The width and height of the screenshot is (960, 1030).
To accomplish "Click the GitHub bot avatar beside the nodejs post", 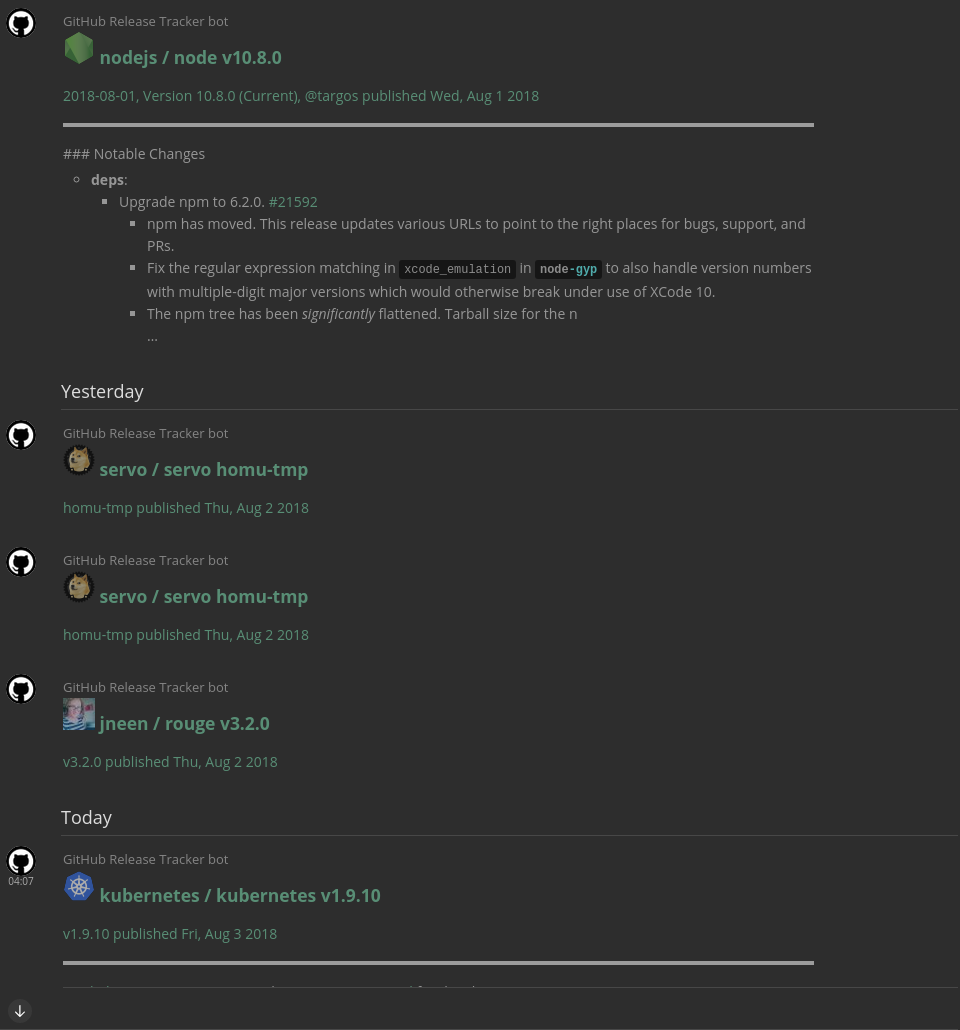I will (x=21, y=23).
